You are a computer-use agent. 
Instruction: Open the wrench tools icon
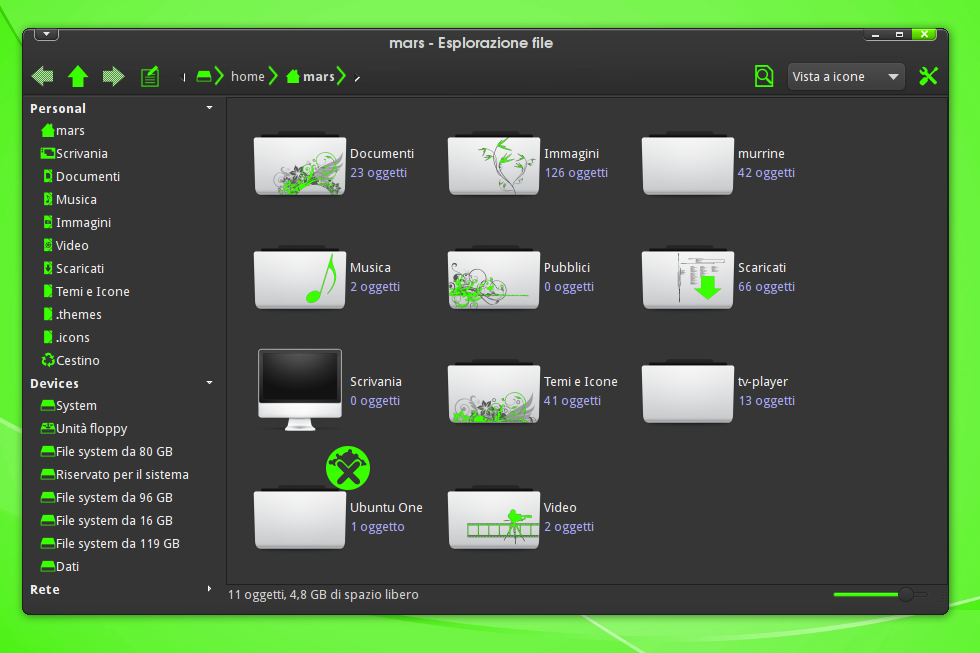[928, 76]
